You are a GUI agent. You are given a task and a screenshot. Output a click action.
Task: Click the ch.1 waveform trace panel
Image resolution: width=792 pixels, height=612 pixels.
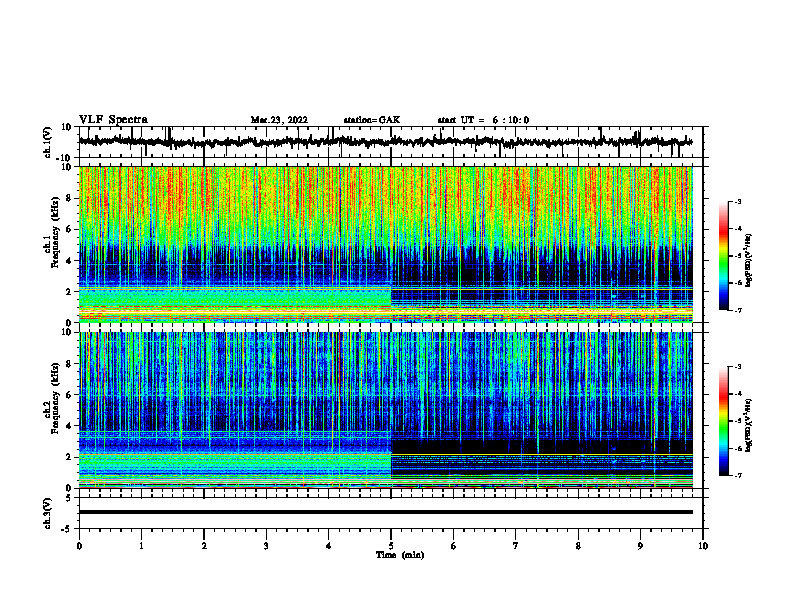pyautogui.click(x=391, y=142)
